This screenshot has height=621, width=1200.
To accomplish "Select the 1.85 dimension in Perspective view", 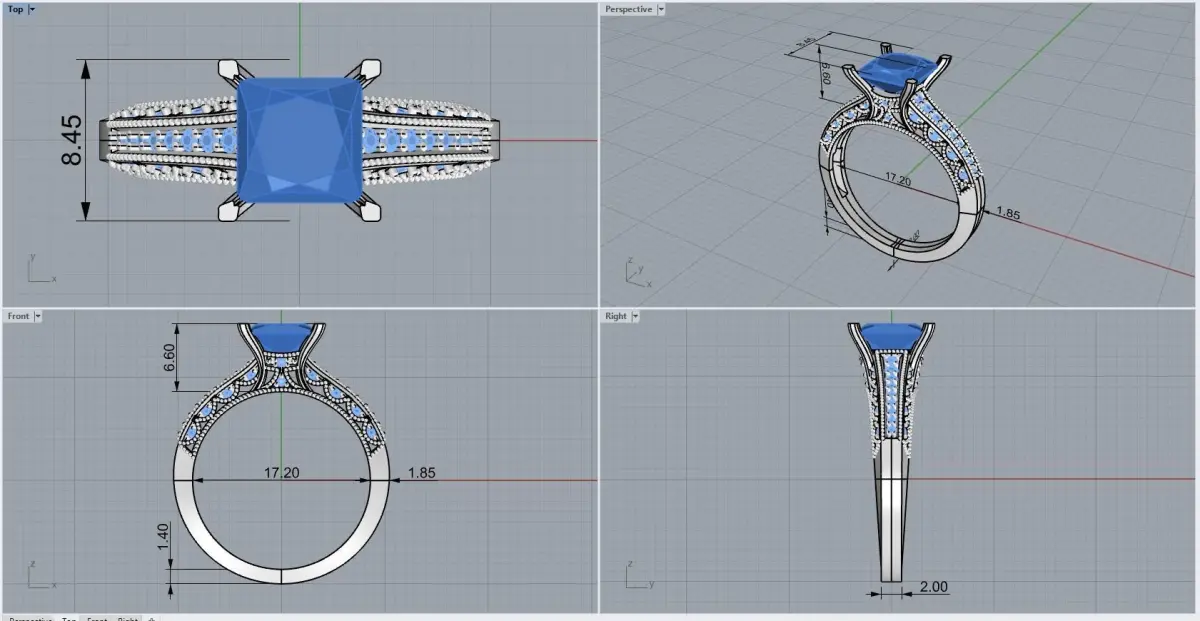I will (x=1008, y=215).
